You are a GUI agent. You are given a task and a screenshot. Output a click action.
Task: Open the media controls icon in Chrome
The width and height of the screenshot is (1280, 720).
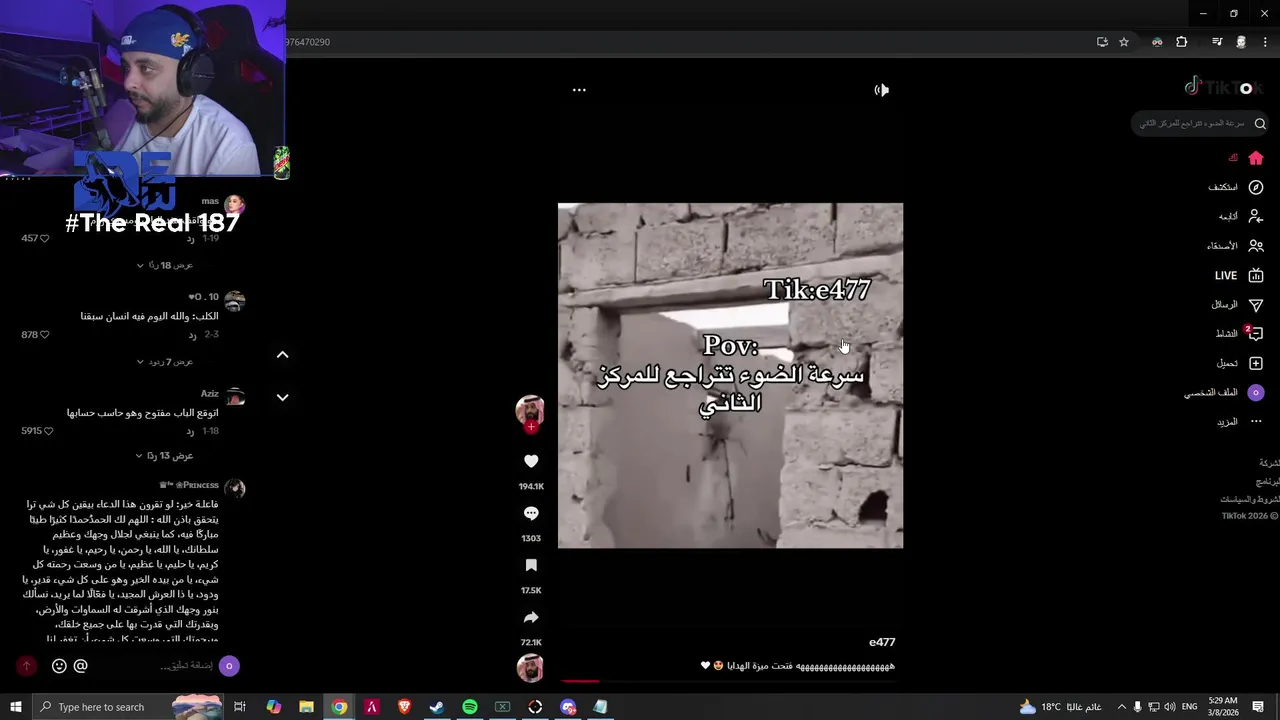tap(1217, 42)
